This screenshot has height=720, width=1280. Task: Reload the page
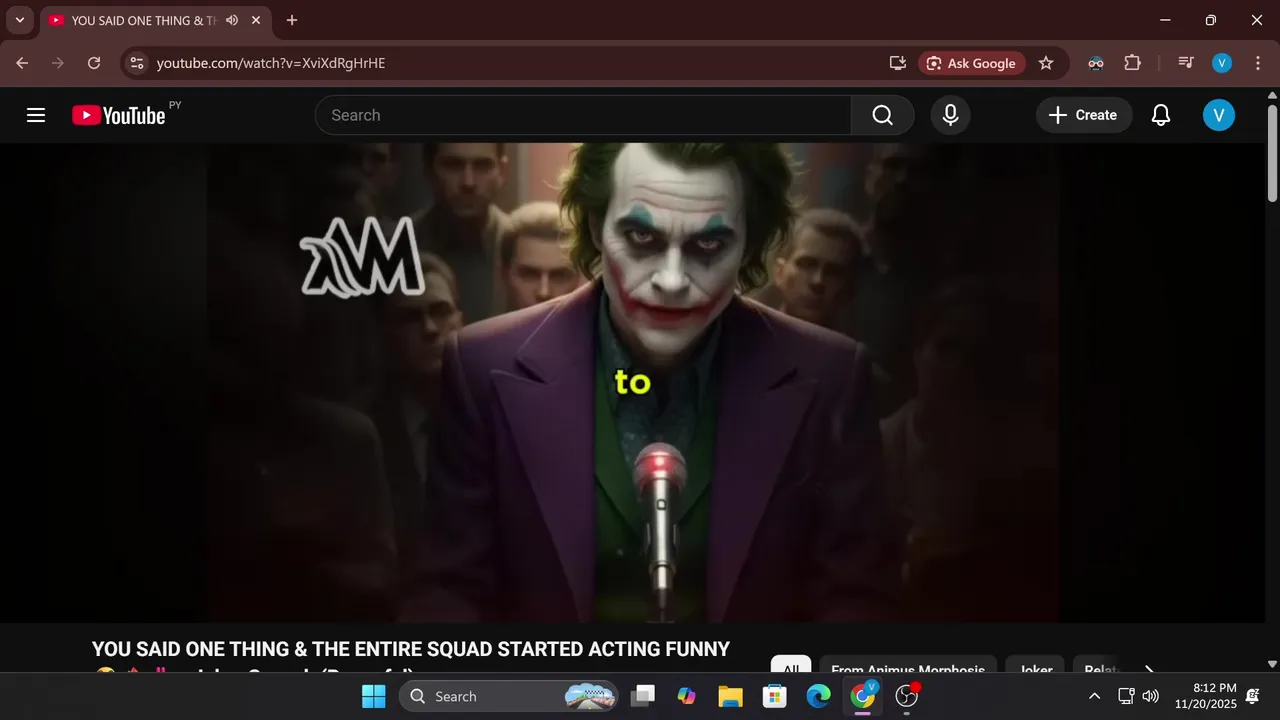tap(94, 63)
